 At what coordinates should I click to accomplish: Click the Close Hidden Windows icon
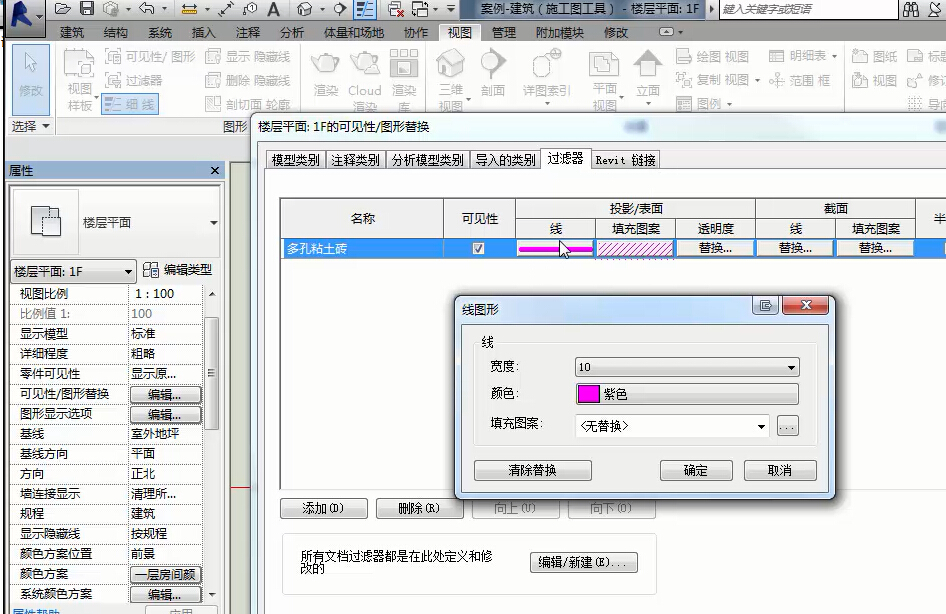[x=396, y=9]
